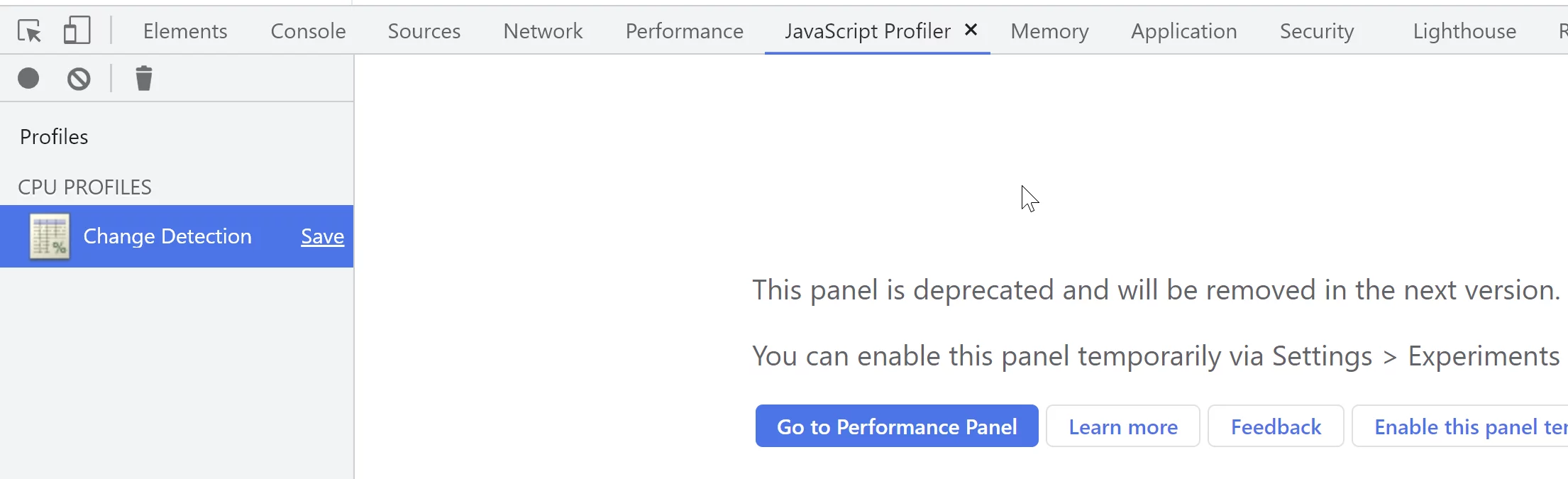Switch to the Memory tab
Image resolution: width=1568 pixels, height=479 pixels.
(1049, 31)
